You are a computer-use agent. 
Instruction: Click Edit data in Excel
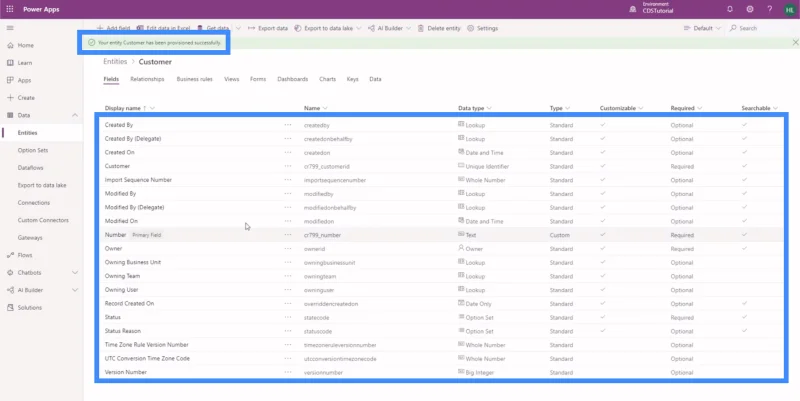(163, 28)
